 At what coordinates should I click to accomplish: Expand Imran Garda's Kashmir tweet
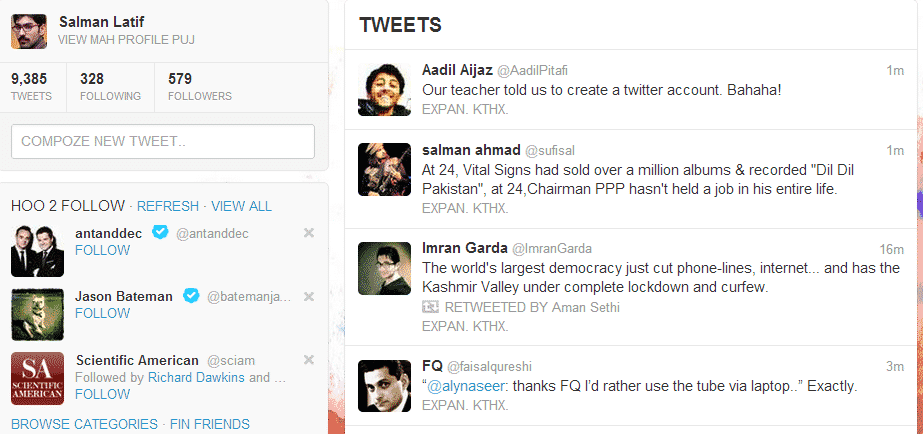point(465,326)
